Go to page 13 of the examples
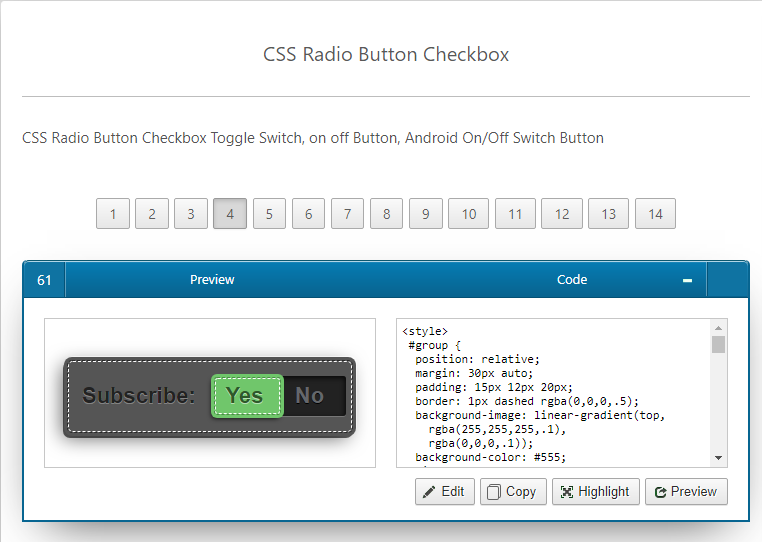This screenshot has height=542, width=762. 608,213
